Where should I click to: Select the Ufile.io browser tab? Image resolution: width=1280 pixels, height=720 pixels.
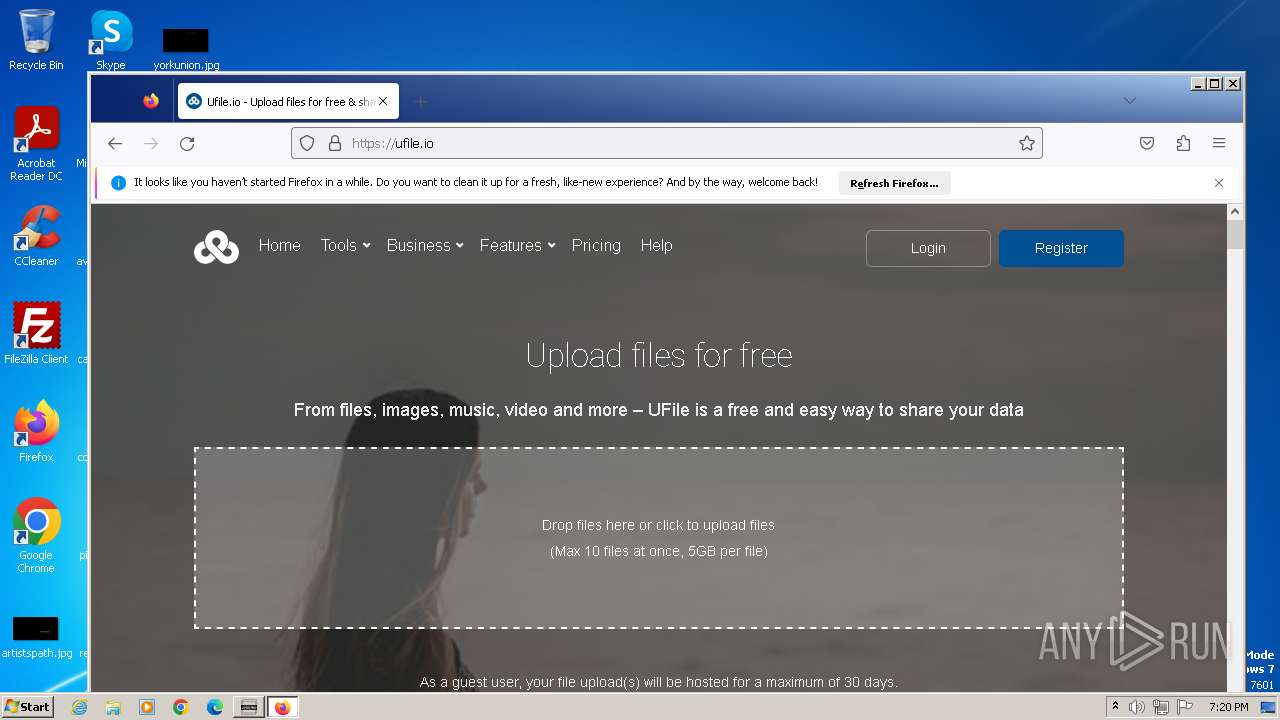[288, 101]
